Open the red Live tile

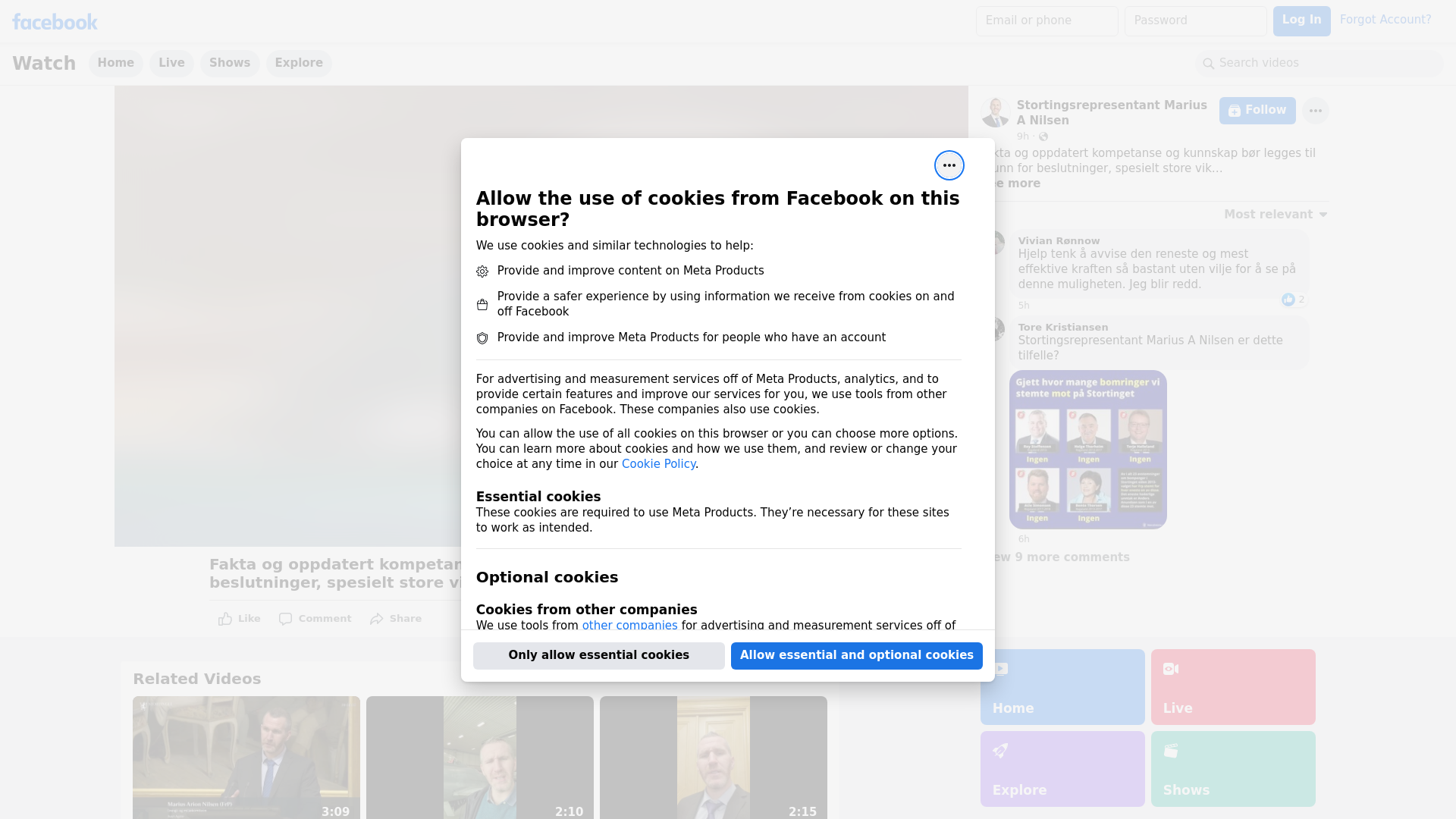click(1233, 687)
